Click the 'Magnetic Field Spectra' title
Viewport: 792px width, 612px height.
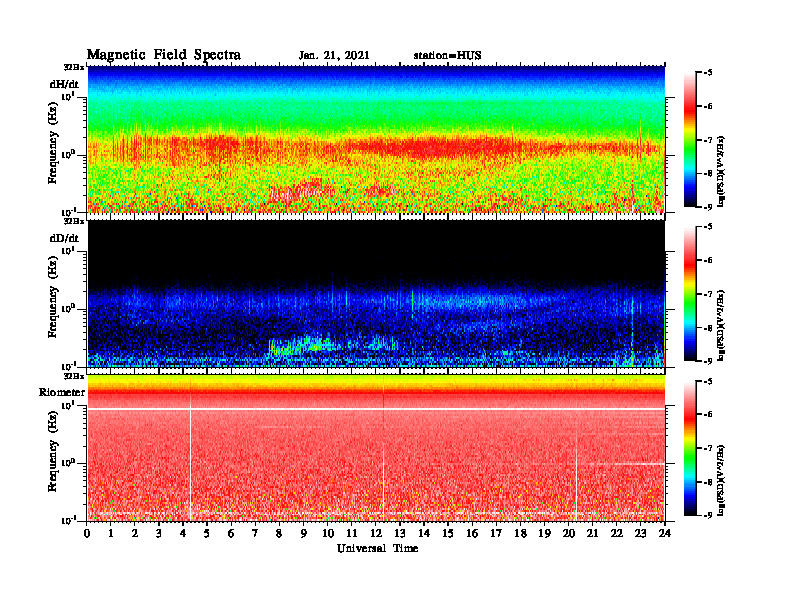pyautogui.click(x=164, y=55)
